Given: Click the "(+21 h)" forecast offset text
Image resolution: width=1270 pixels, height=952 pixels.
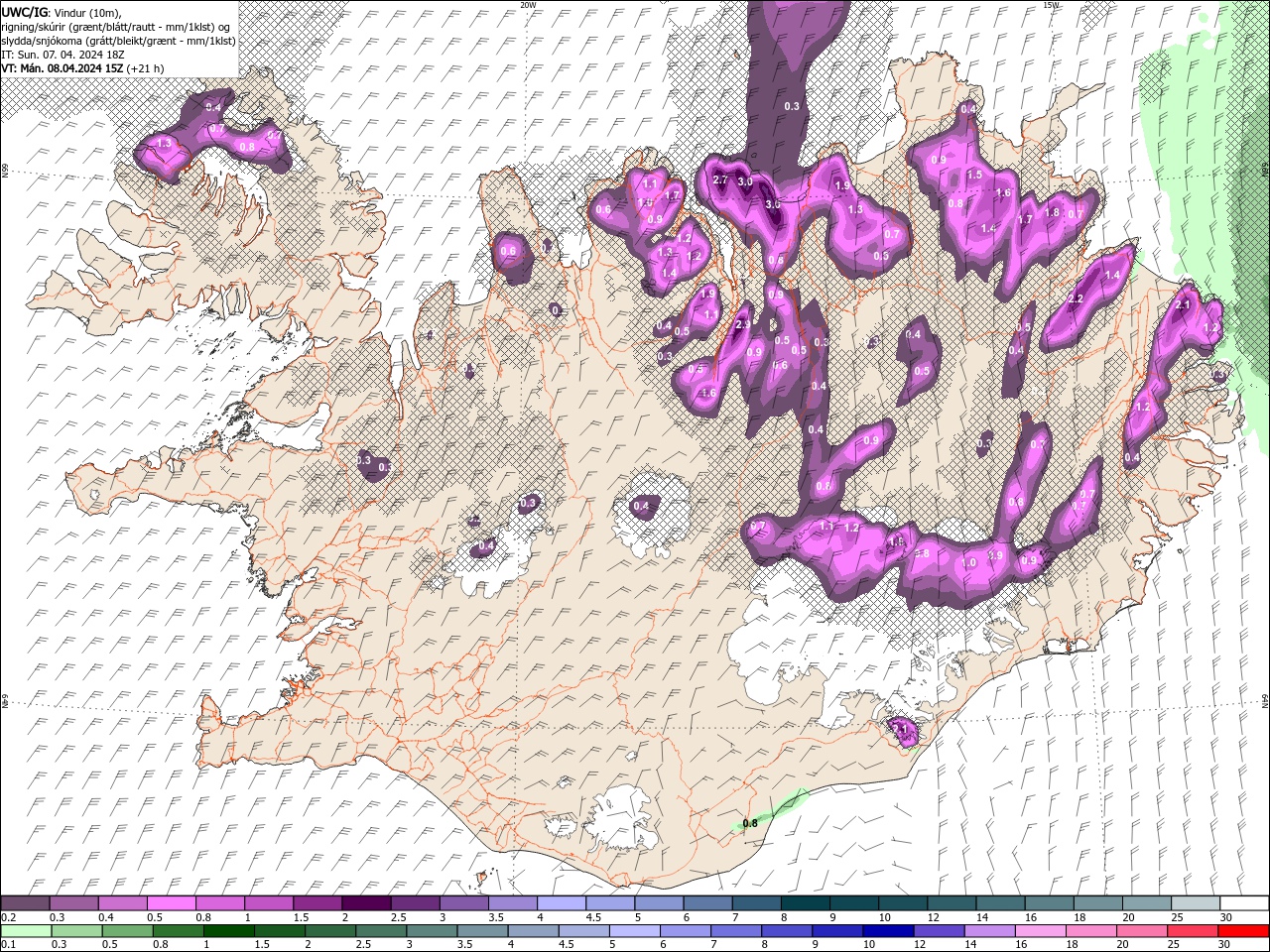Looking at the screenshot, I should (146, 68).
